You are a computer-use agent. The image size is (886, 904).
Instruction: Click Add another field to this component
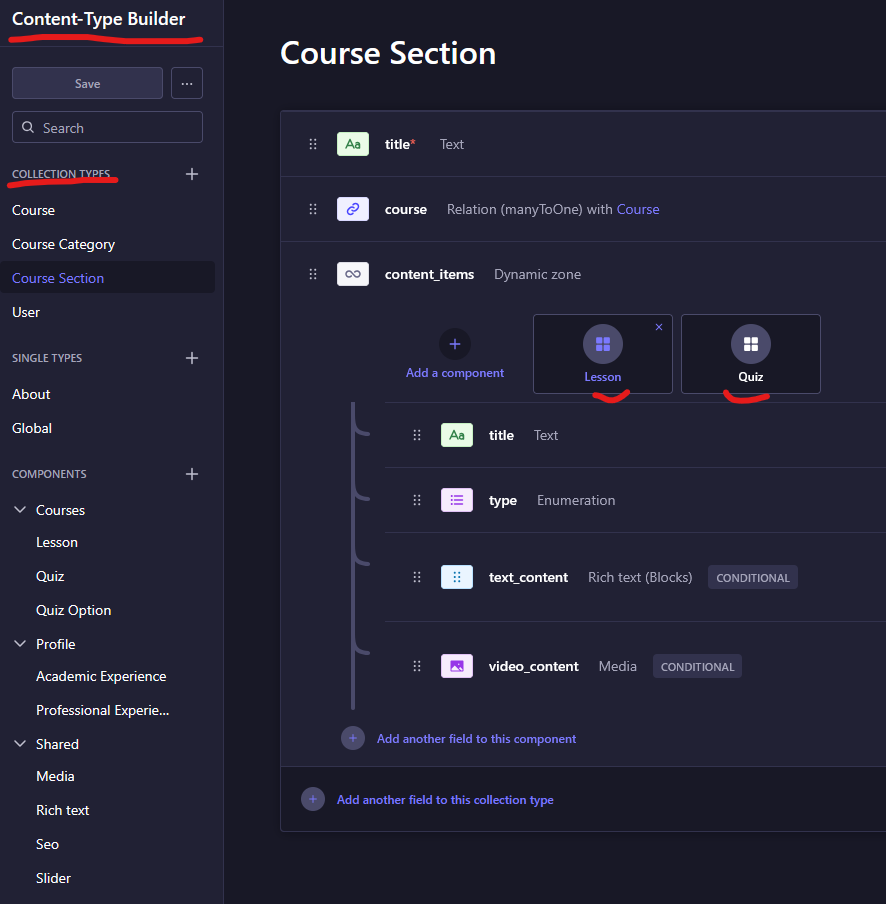[x=476, y=739]
